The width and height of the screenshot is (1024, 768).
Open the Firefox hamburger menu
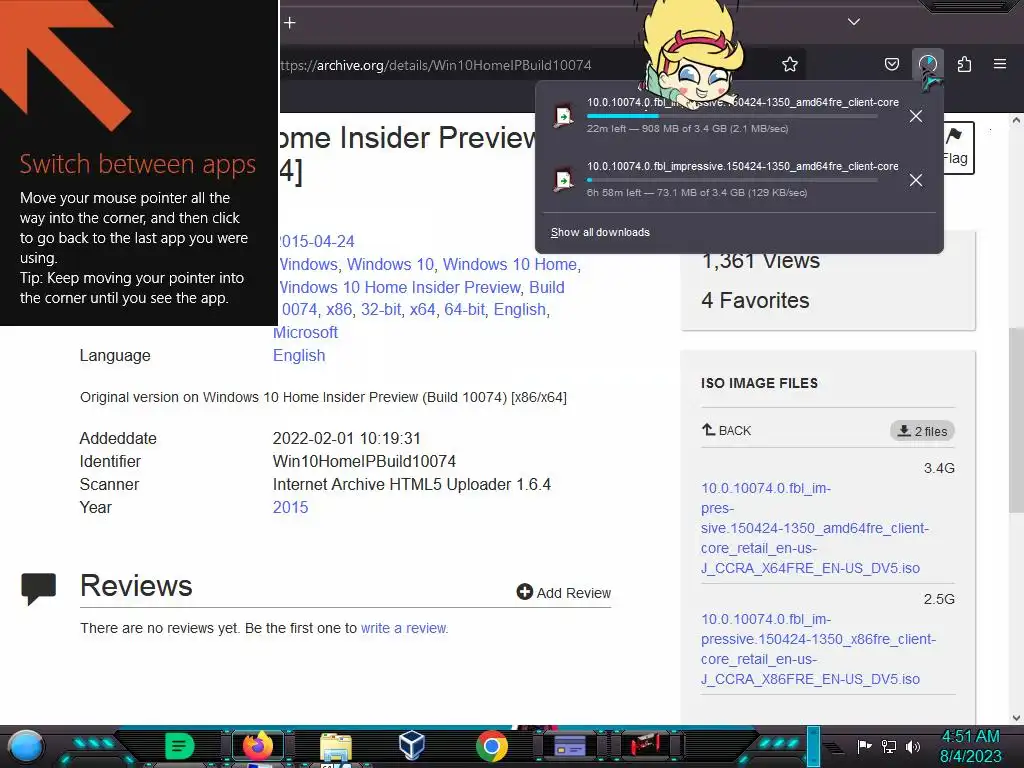coord(1000,64)
